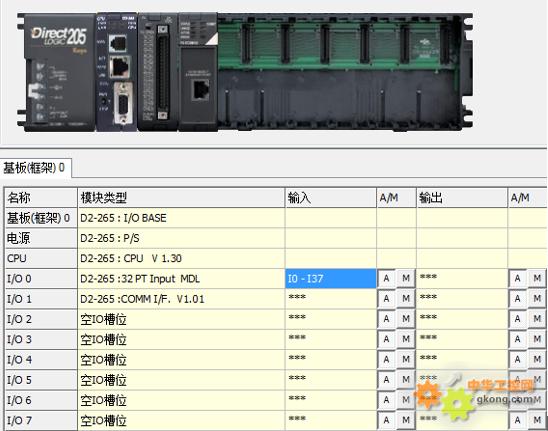Select the 电源 row header
548x431 pixels.
(41, 238)
